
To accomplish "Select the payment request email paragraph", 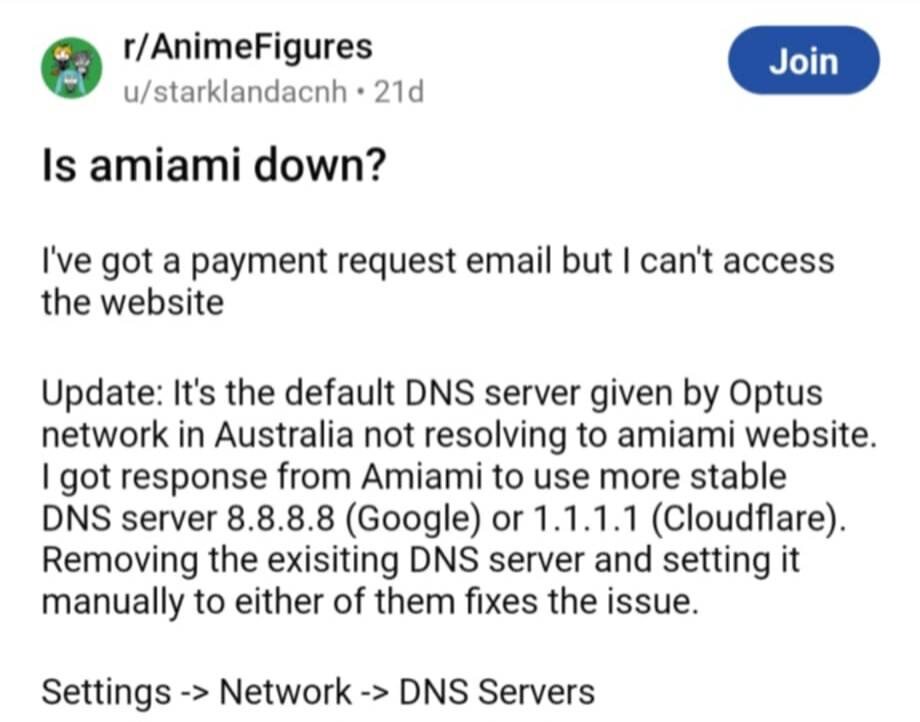I will pyautogui.click(x=438, y=282).
